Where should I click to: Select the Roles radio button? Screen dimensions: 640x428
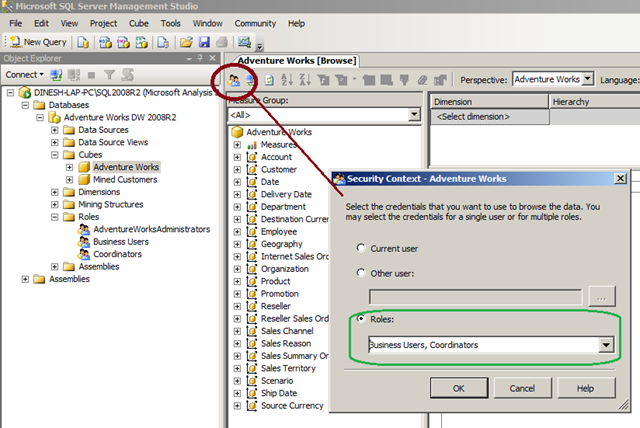[361, 318]
